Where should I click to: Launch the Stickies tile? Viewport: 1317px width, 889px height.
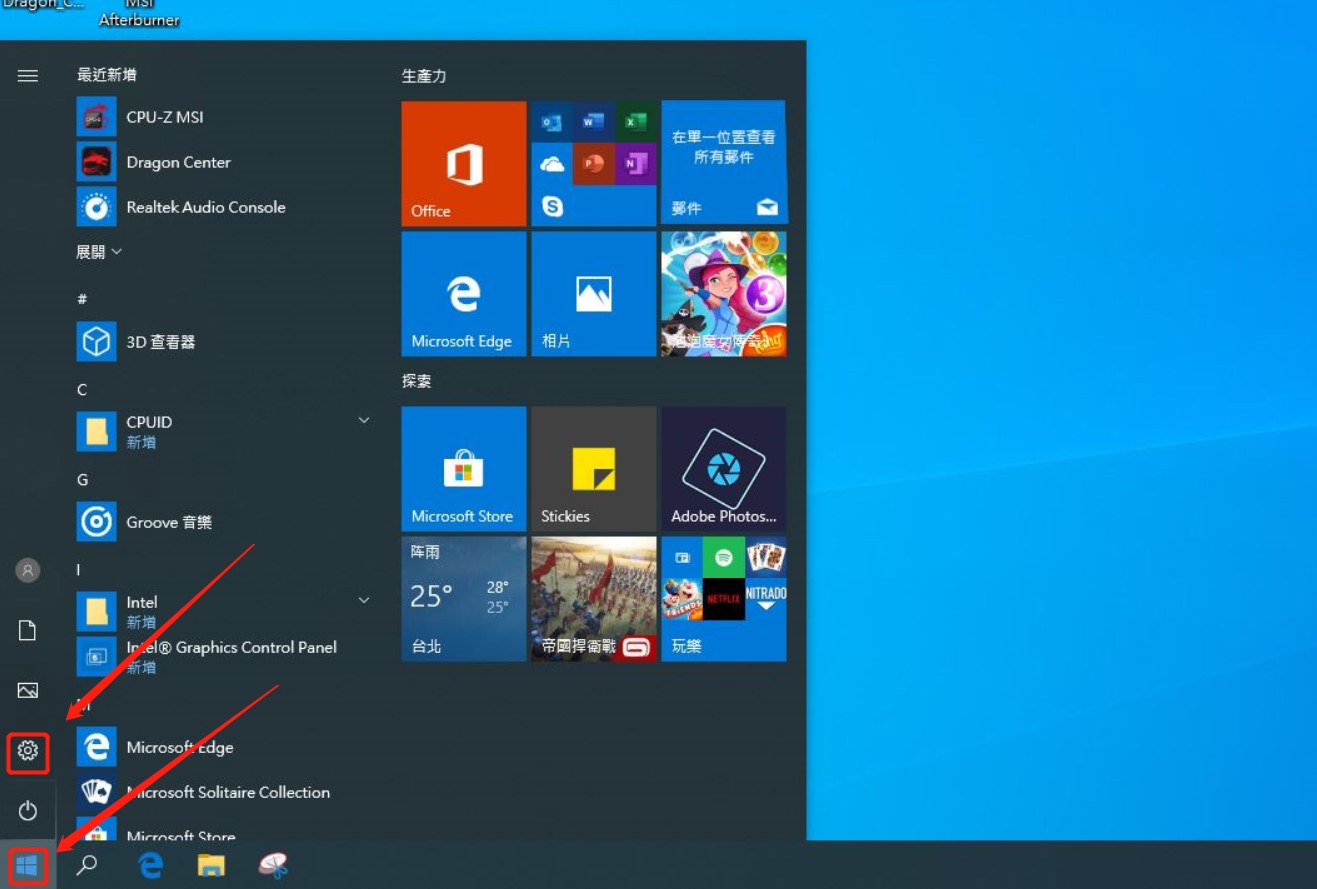594,469
